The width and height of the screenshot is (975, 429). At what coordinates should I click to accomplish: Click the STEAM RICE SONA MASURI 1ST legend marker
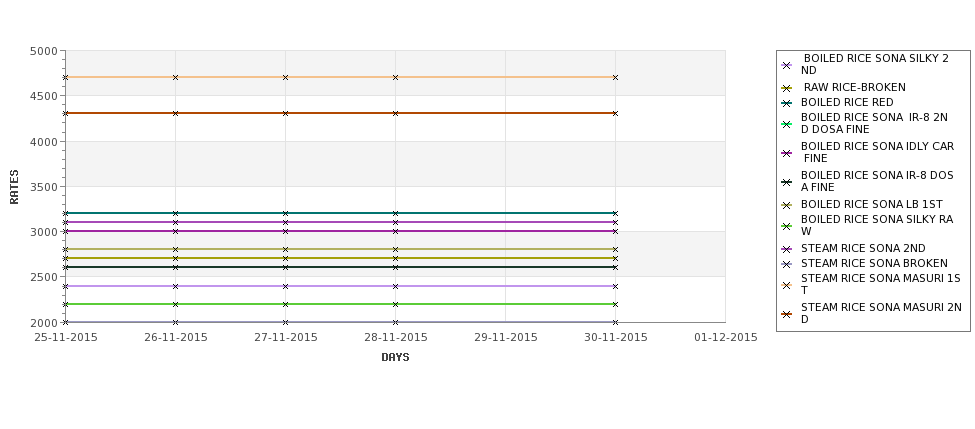pyautogui.click(x=787, y=285)
